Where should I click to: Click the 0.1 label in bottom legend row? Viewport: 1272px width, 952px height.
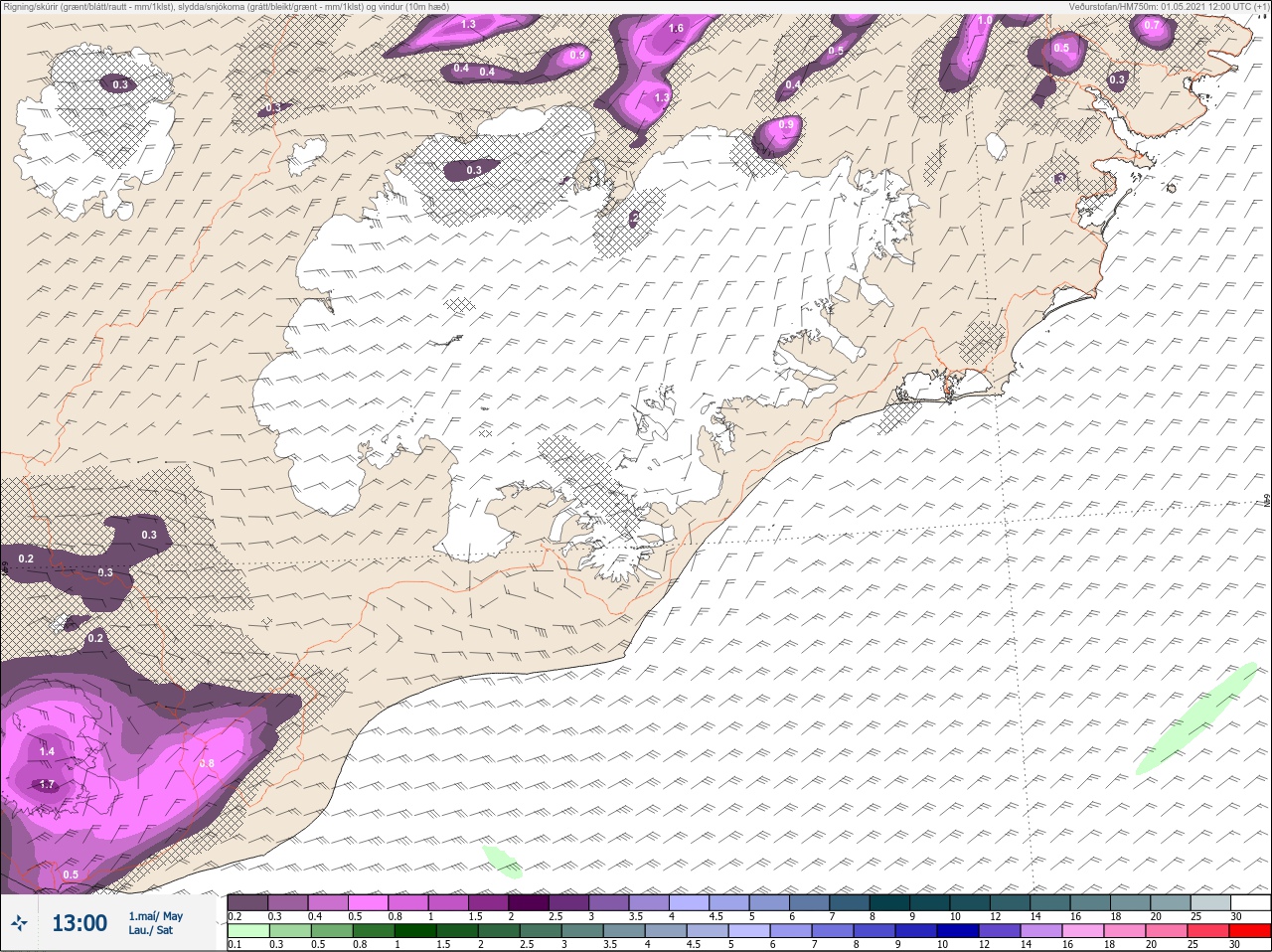tap(235, 945)
